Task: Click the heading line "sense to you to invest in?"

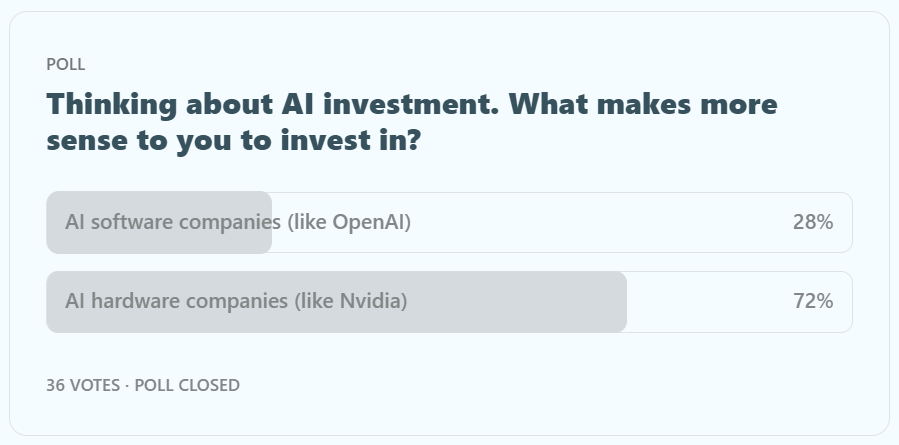Action: 233,140
